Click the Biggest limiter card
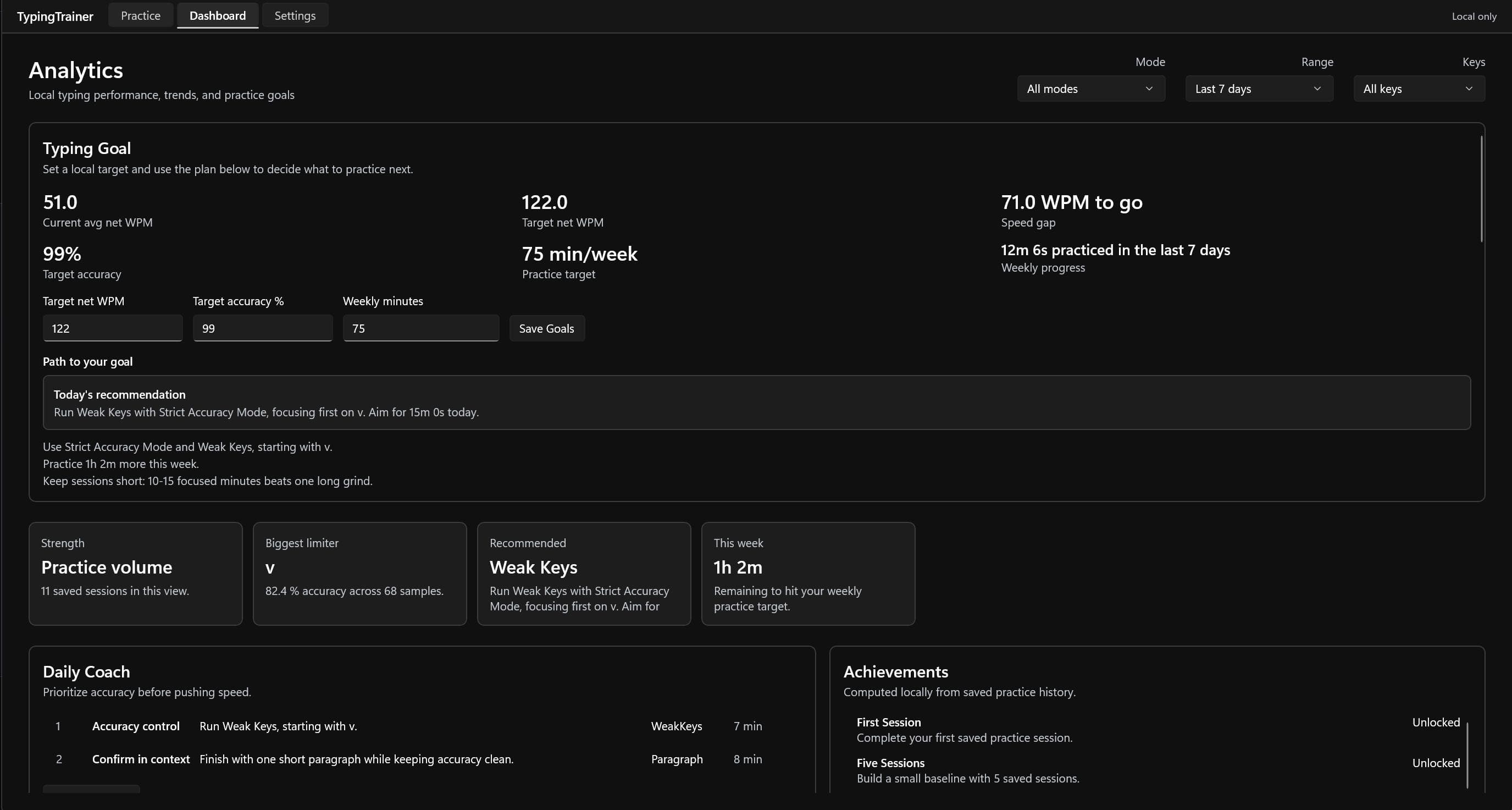Viewport: 1512px width, 810px height. [x=360, y=574]
